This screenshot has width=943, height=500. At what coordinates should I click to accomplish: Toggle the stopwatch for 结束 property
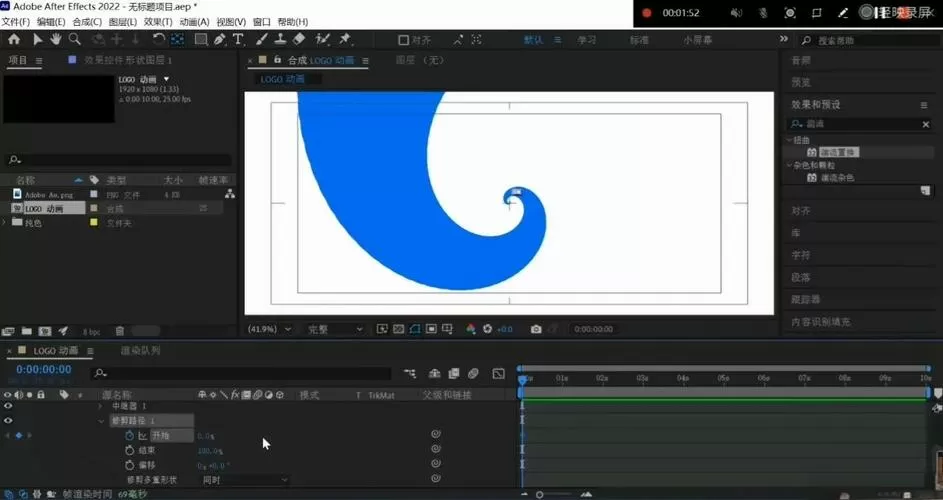129,450
